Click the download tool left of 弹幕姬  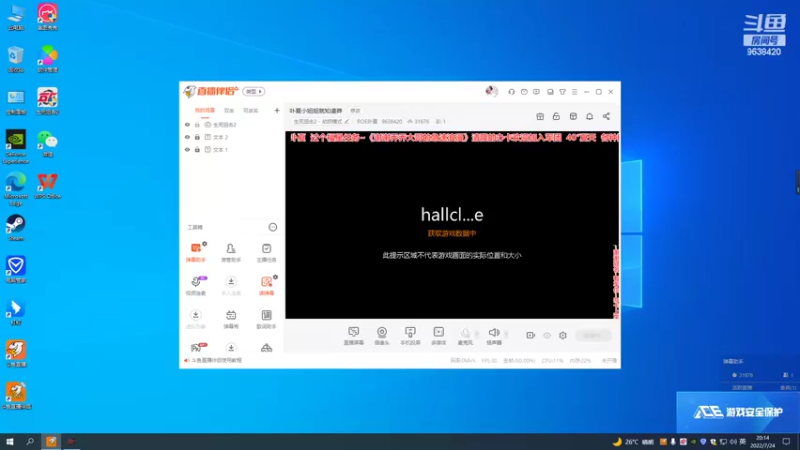tap(196, 319)
